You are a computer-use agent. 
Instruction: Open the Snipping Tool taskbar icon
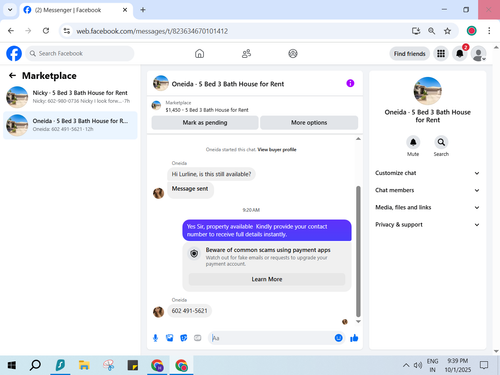click(109, 365)
